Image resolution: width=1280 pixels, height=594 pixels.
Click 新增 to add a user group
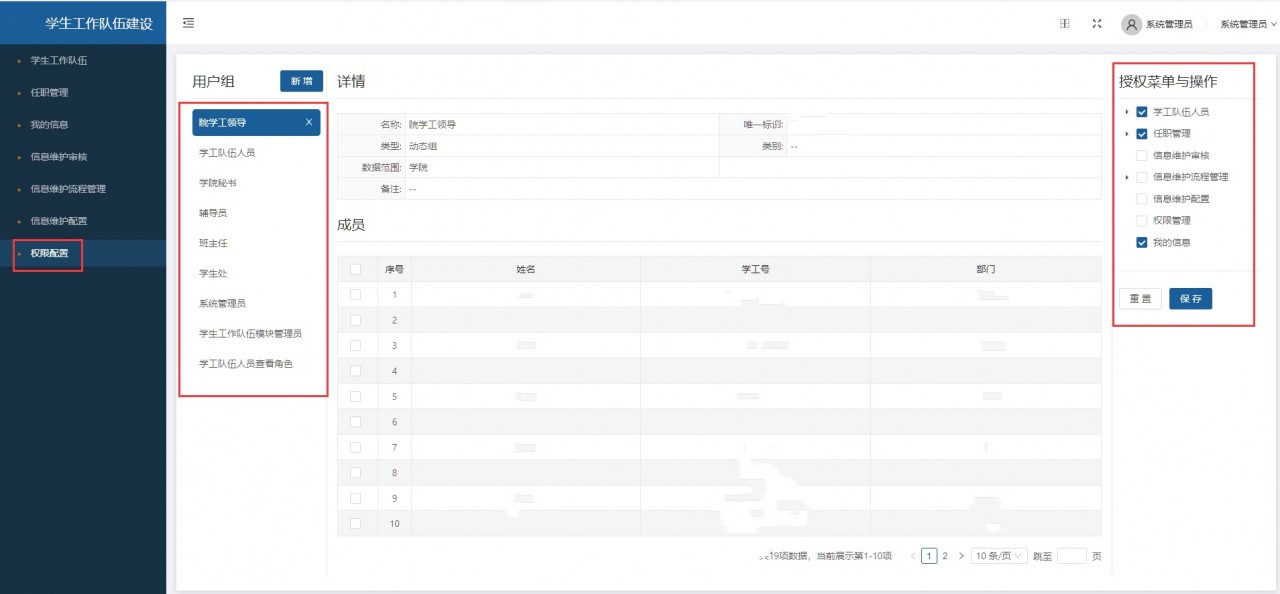(301, 81)
